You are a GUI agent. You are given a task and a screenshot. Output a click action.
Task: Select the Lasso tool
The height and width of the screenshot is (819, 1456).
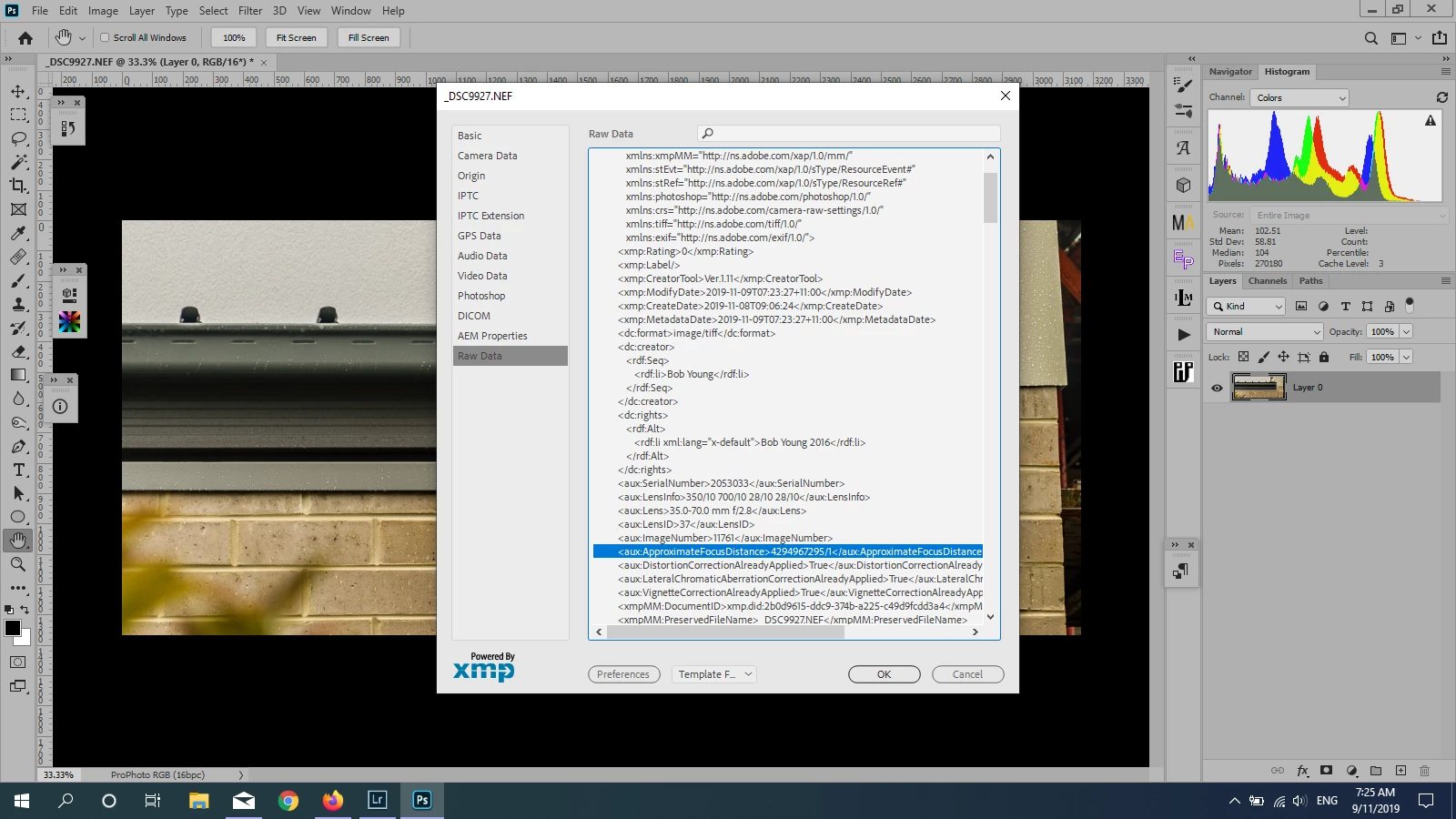pos(18,138)
